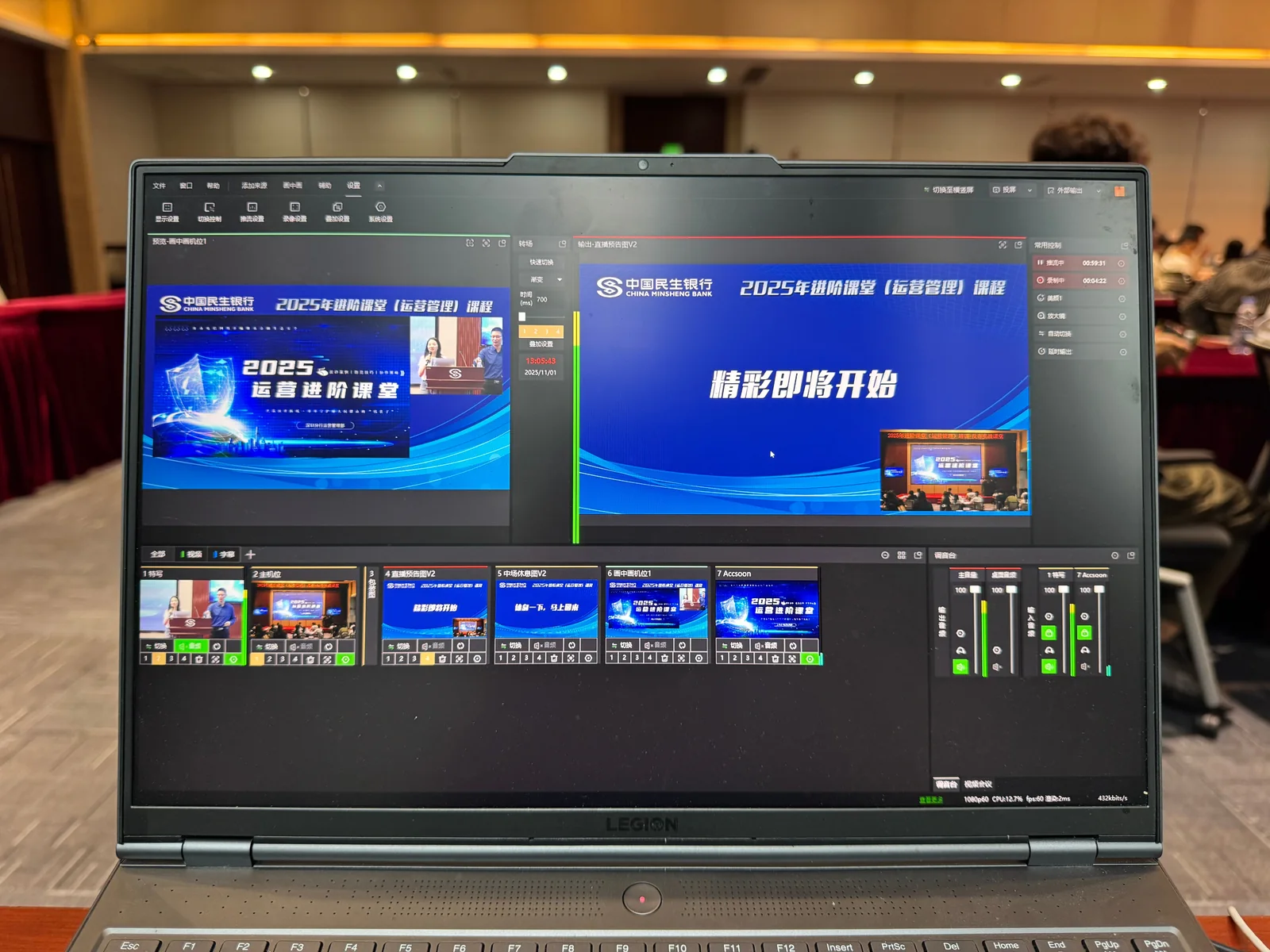
Task: Open the 渐变 transition type dropdown
Action: coord(541,279)
